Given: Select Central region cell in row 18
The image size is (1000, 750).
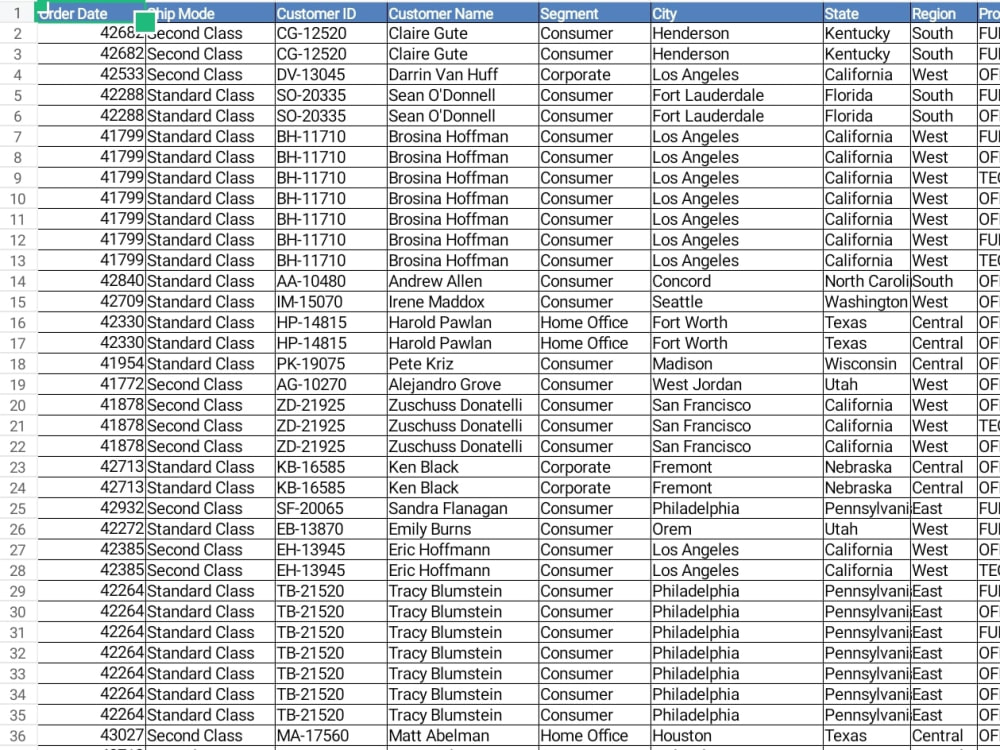Looking at the screenshot, I should tap(944, 364).
